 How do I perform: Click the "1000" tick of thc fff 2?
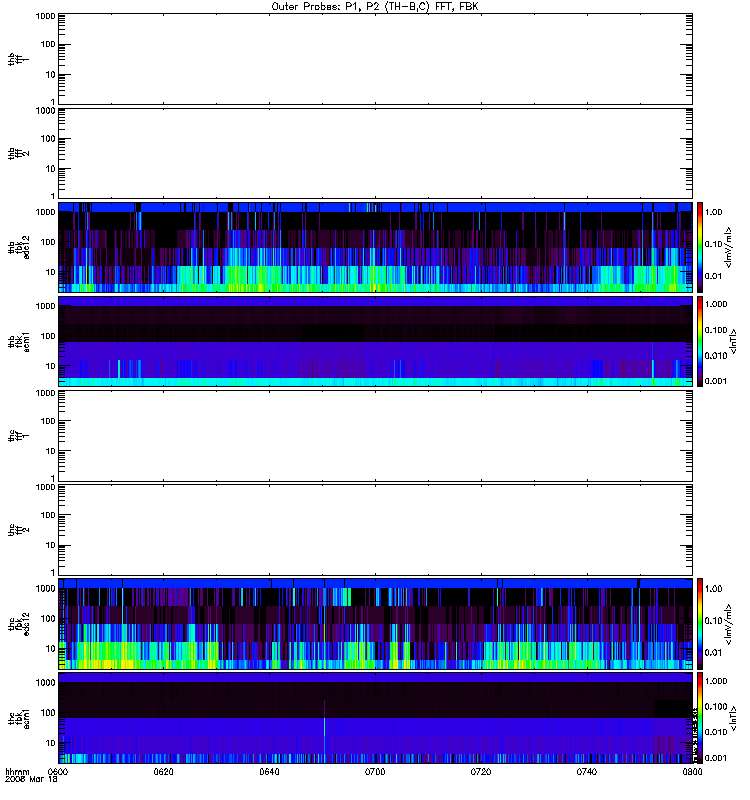(x=45, y=487)
